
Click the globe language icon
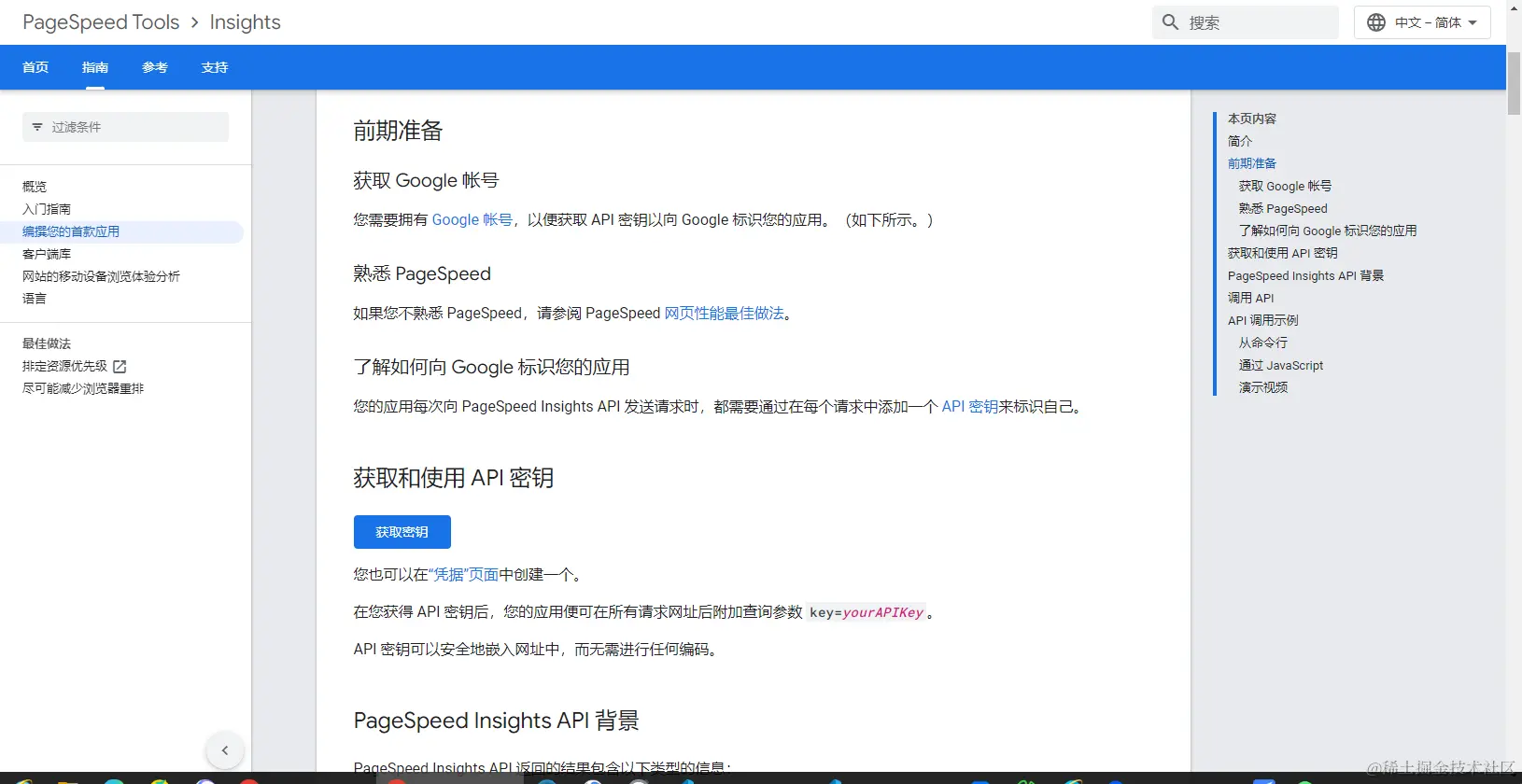click(1376, 22)
